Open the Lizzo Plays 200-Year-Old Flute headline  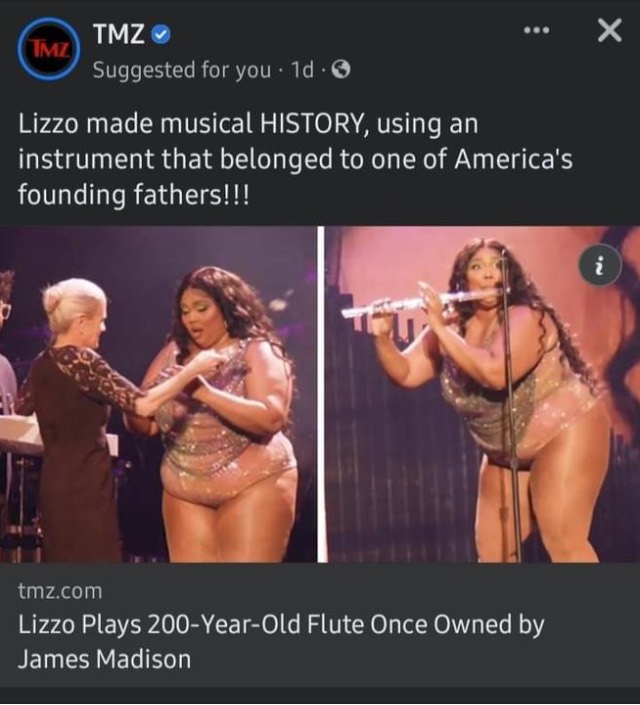(281, 642)
